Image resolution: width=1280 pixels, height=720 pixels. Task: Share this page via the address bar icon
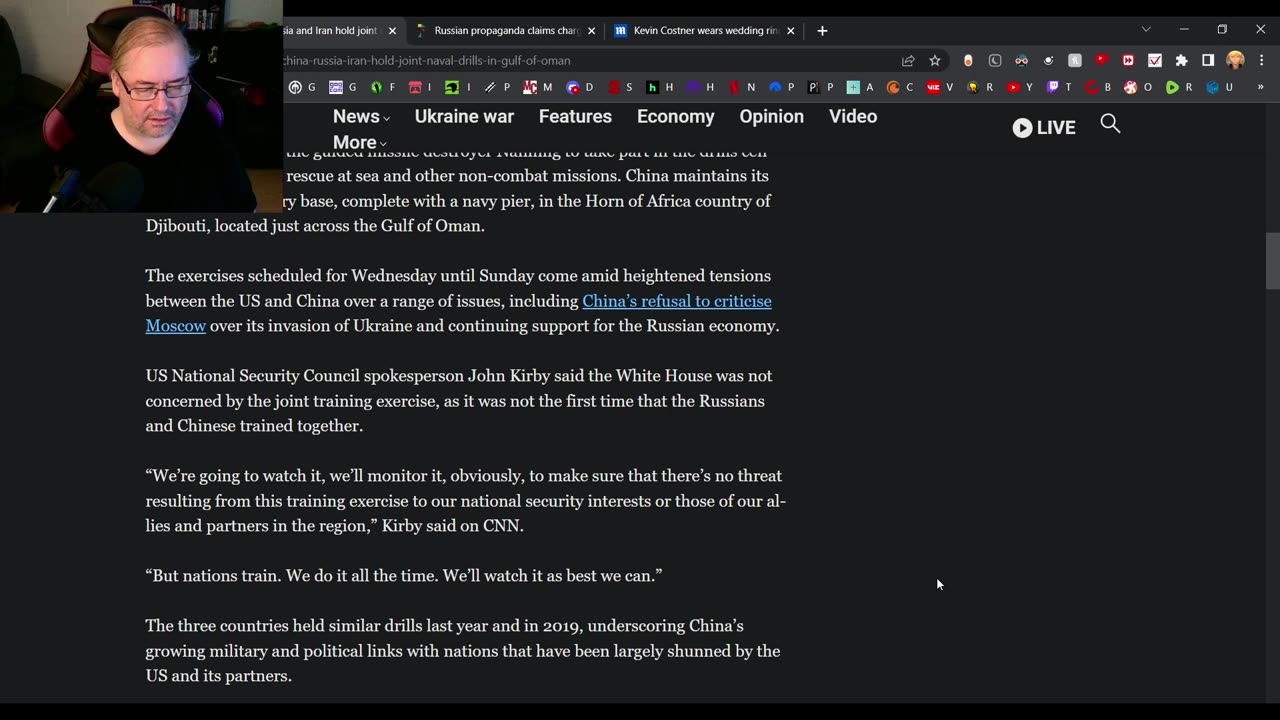click(908, 60)
